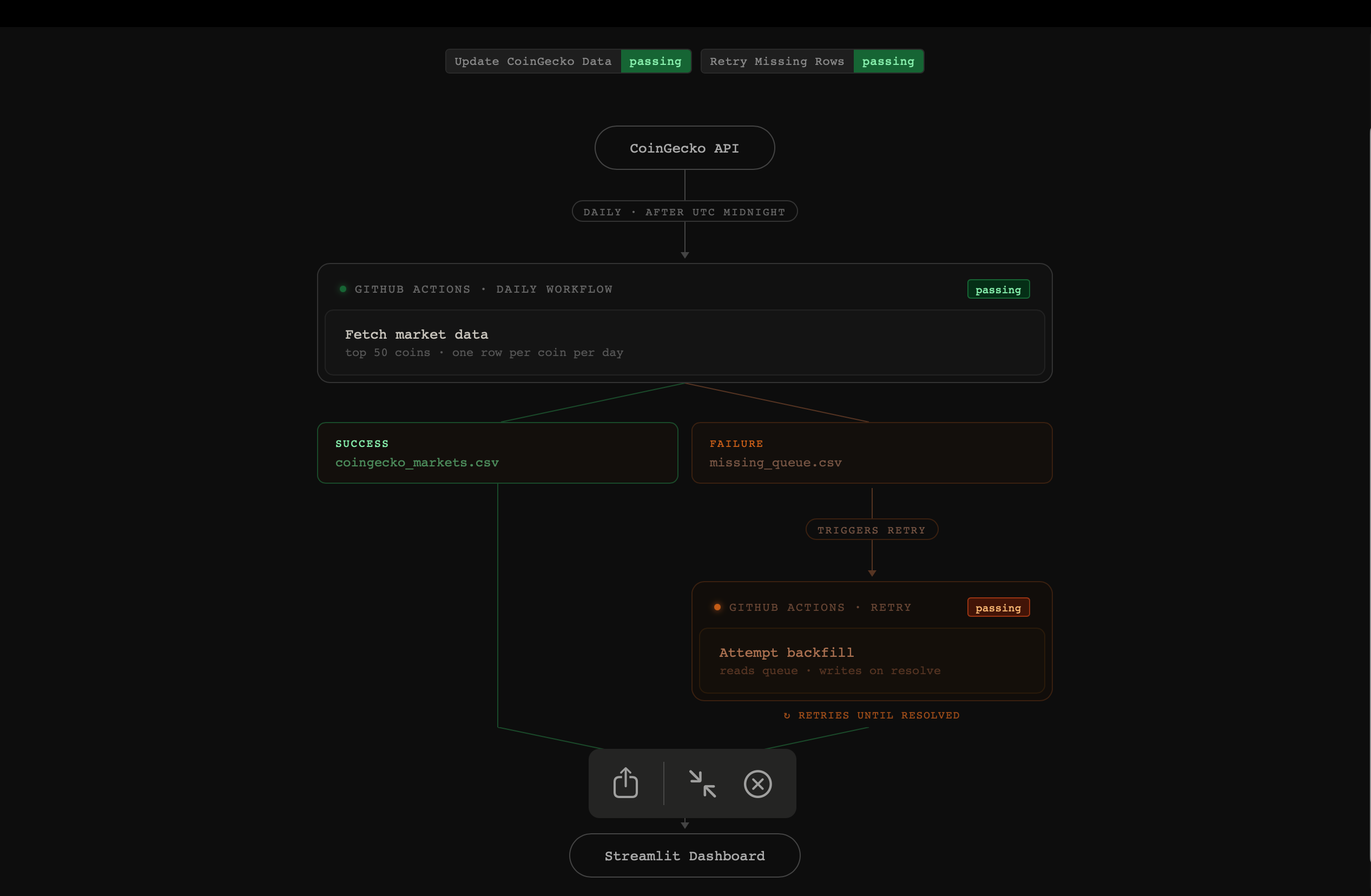Click the DAILY · AFTER UTC MIDNIGHT label
1371x896 pixels.
tap(684, 212)
